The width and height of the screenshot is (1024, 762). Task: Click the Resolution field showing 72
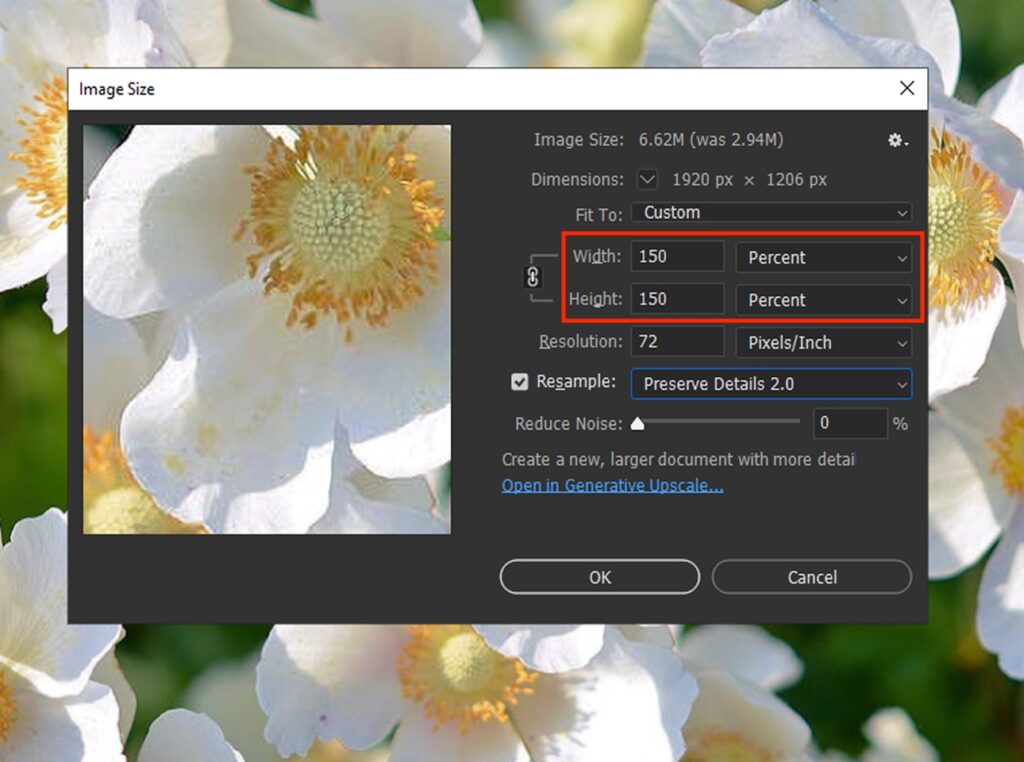677,342
